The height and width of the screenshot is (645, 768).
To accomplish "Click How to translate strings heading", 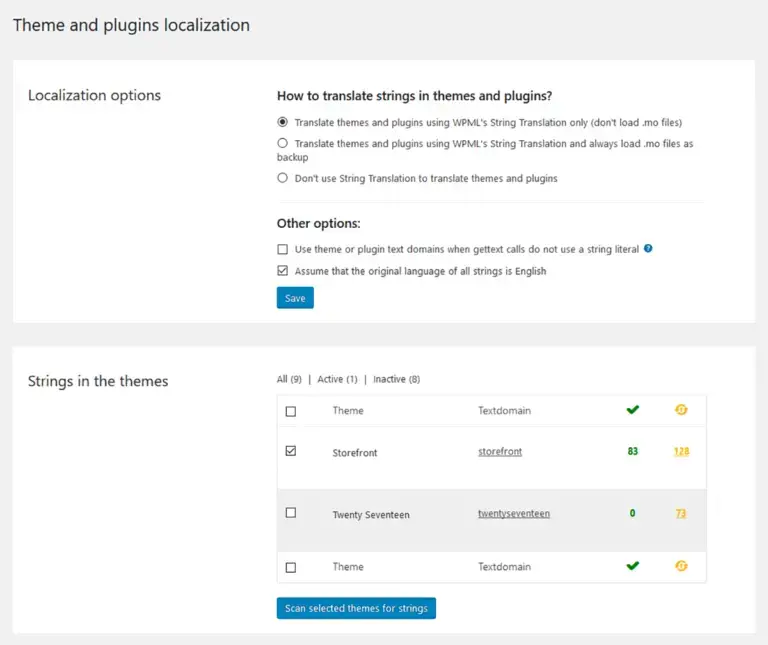I will click(414, 96).
